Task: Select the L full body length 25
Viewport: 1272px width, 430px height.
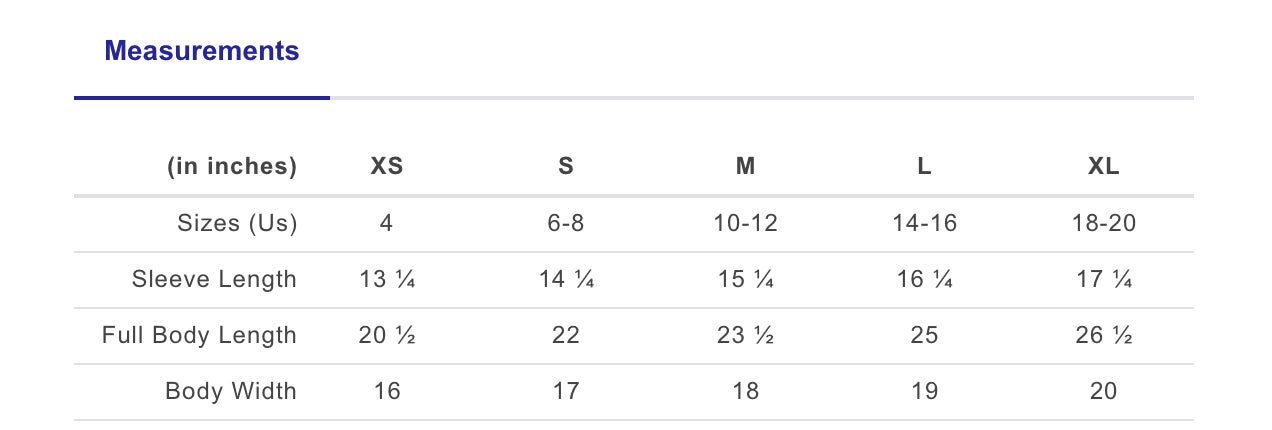Action: [924, 335]
